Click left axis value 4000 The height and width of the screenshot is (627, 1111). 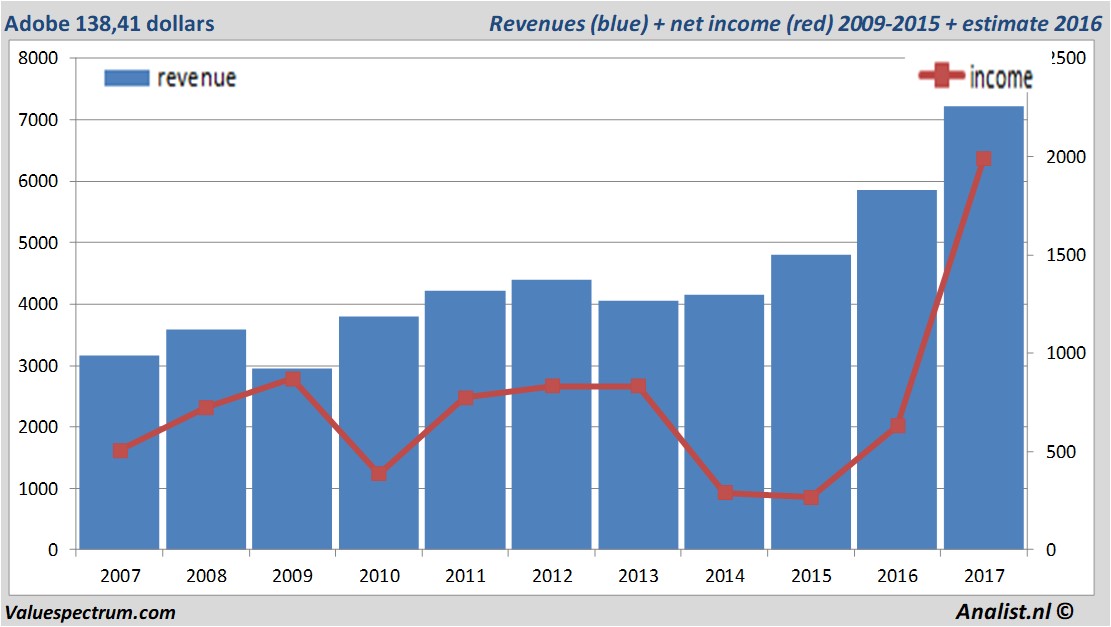[38, 304]
